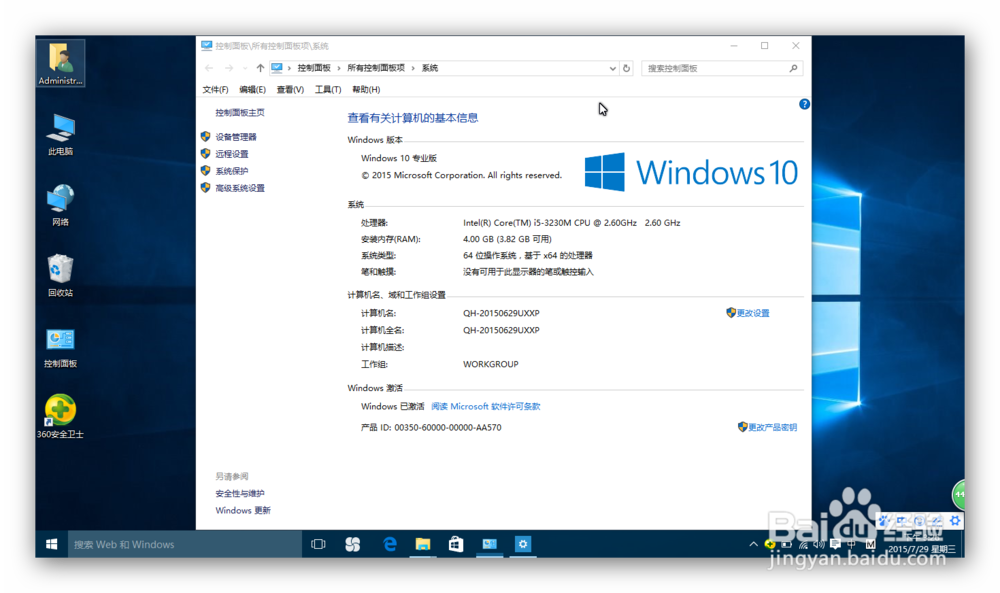Open the taskbar date and clock

pos(922,544)
